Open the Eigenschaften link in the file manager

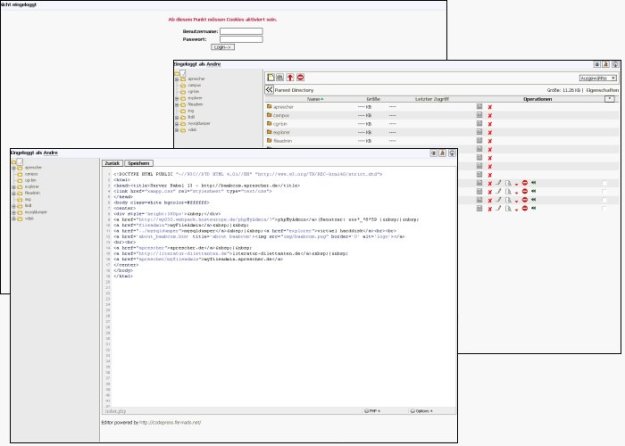point(602,90)
